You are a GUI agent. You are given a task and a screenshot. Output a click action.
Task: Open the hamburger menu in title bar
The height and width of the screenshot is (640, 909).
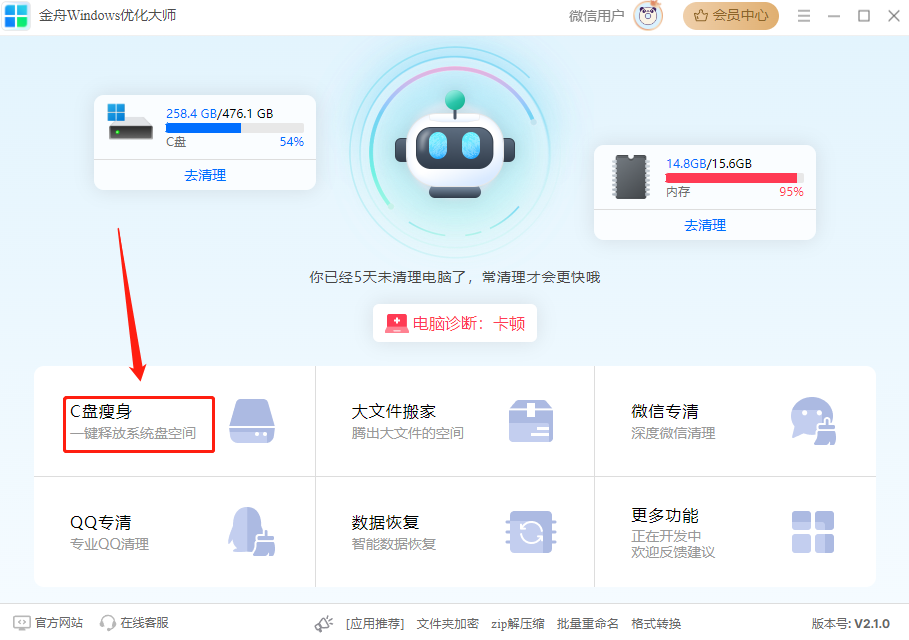click(x=804, y=16)
